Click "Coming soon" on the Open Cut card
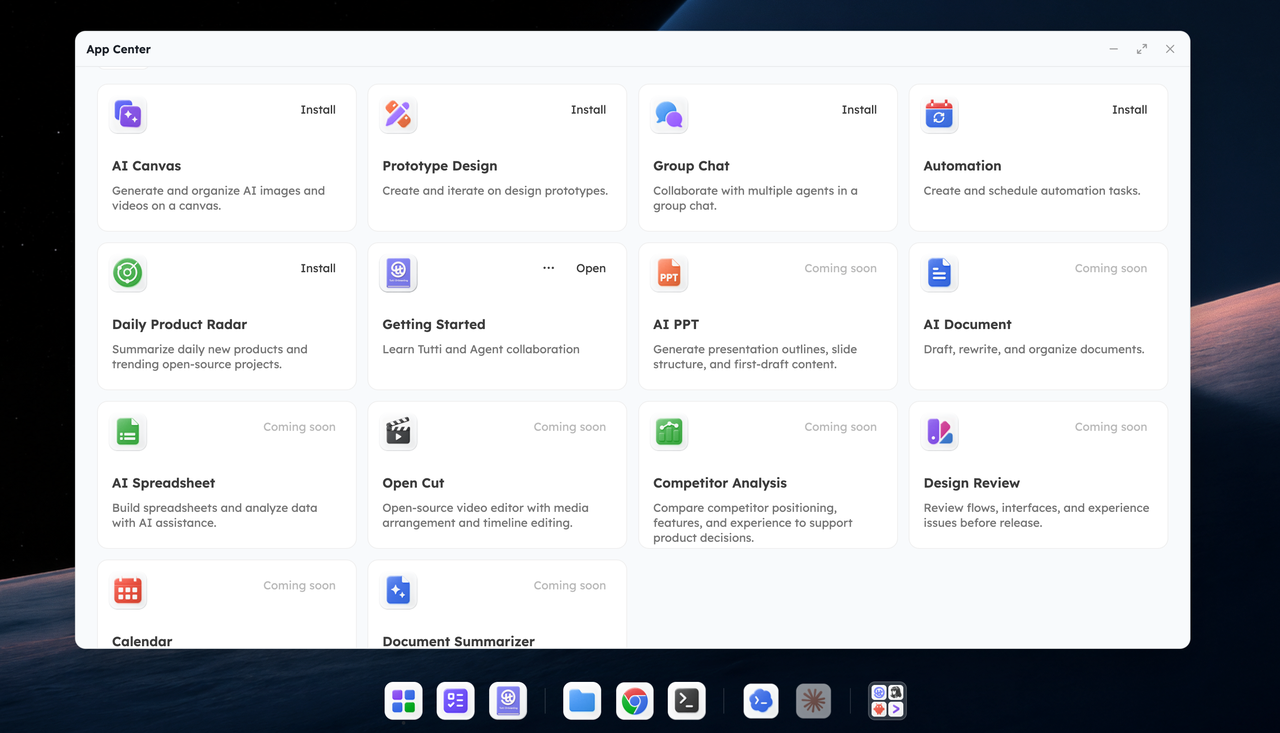The height and width of the screenshot is (733, 1280). 569,427
